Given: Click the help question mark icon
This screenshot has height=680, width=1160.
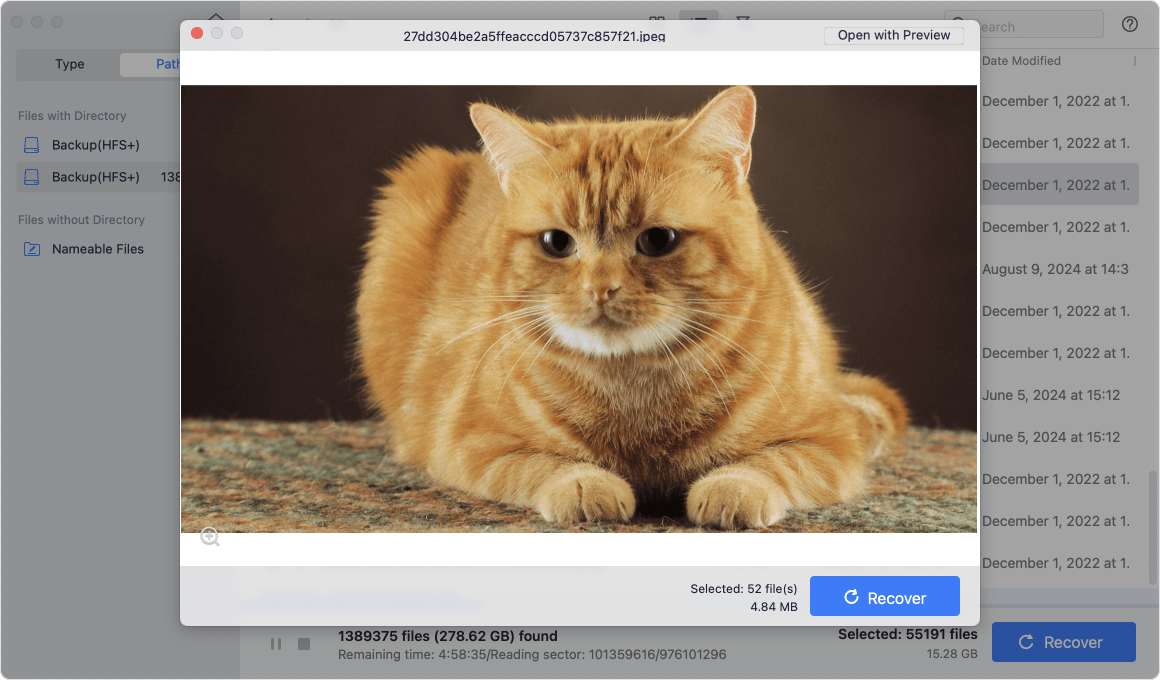Looking at the screenshot, I should coord(1130,25).
